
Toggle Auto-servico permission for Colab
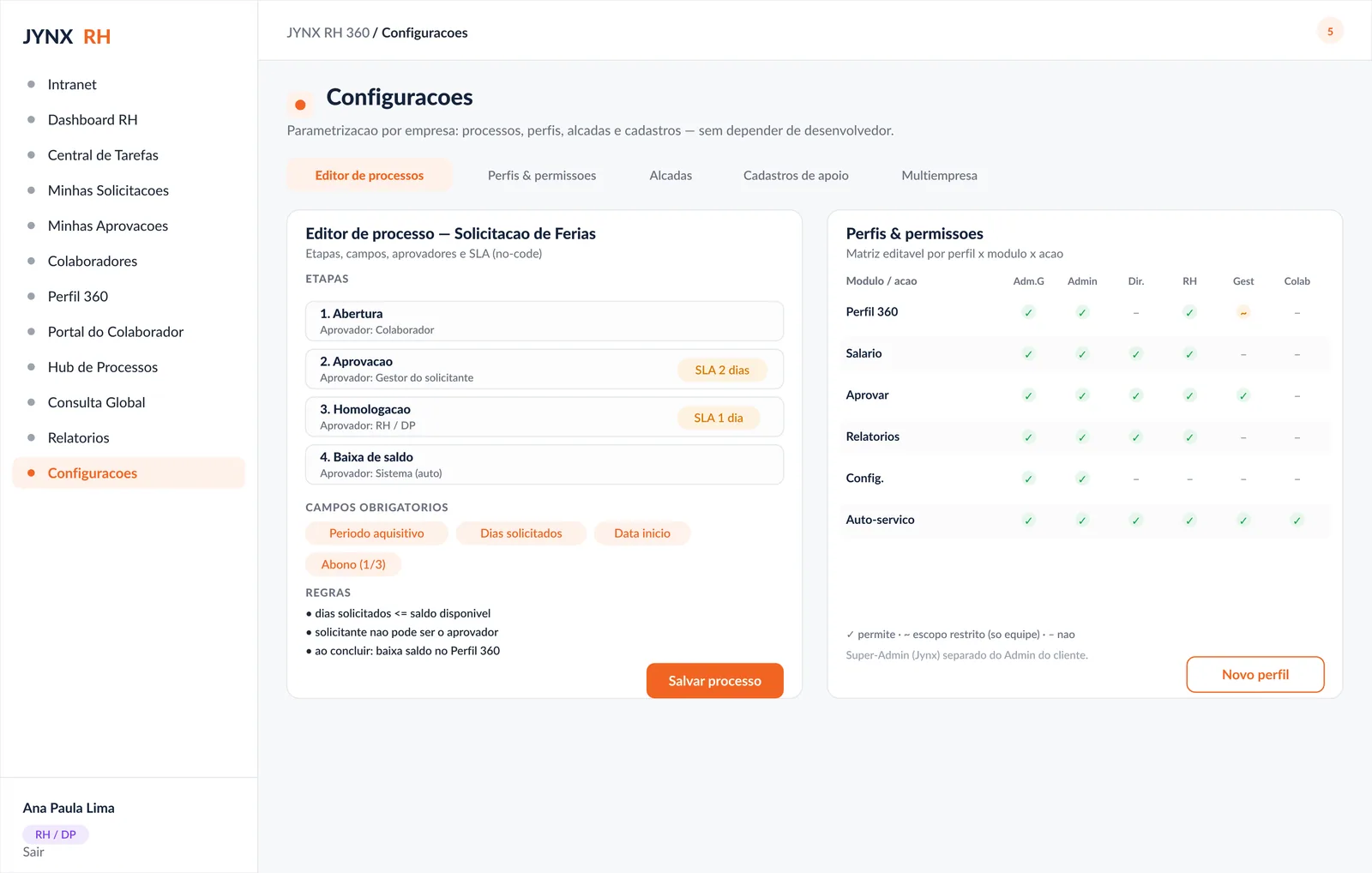(1297, 521)
